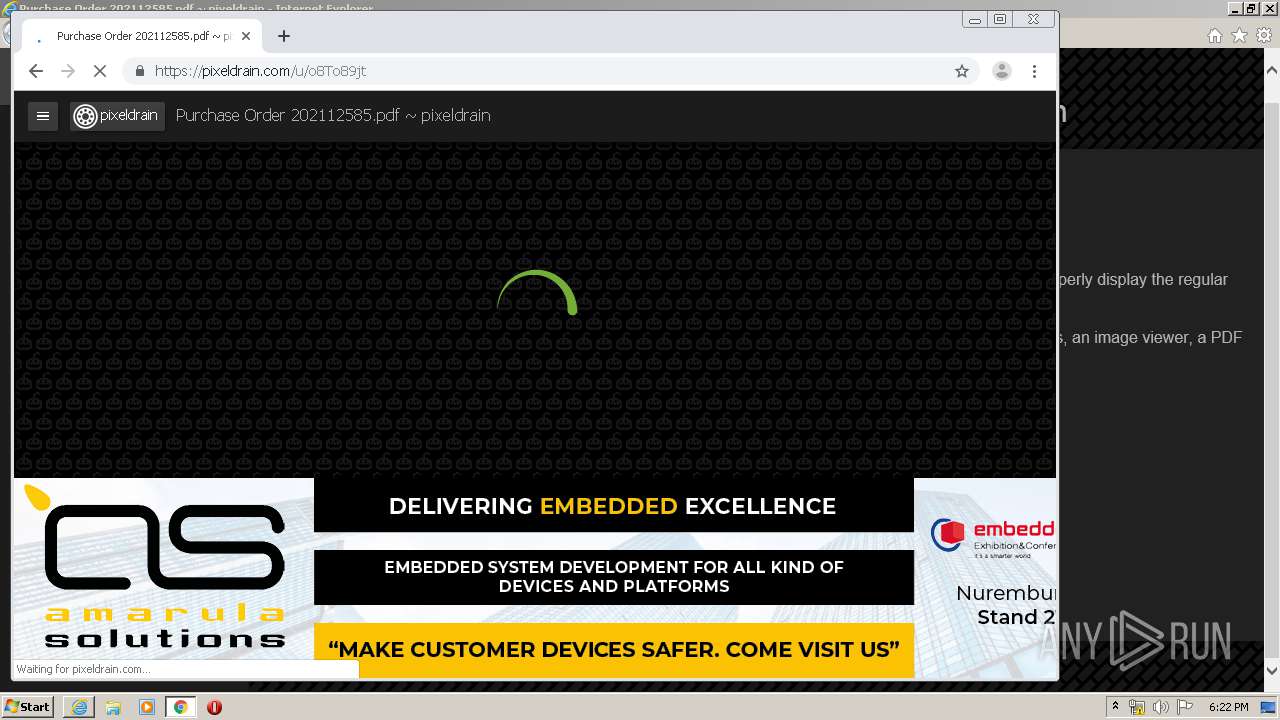
Task: Open the red stop-sign taskbar icon
Action: (x=214, y=707)
